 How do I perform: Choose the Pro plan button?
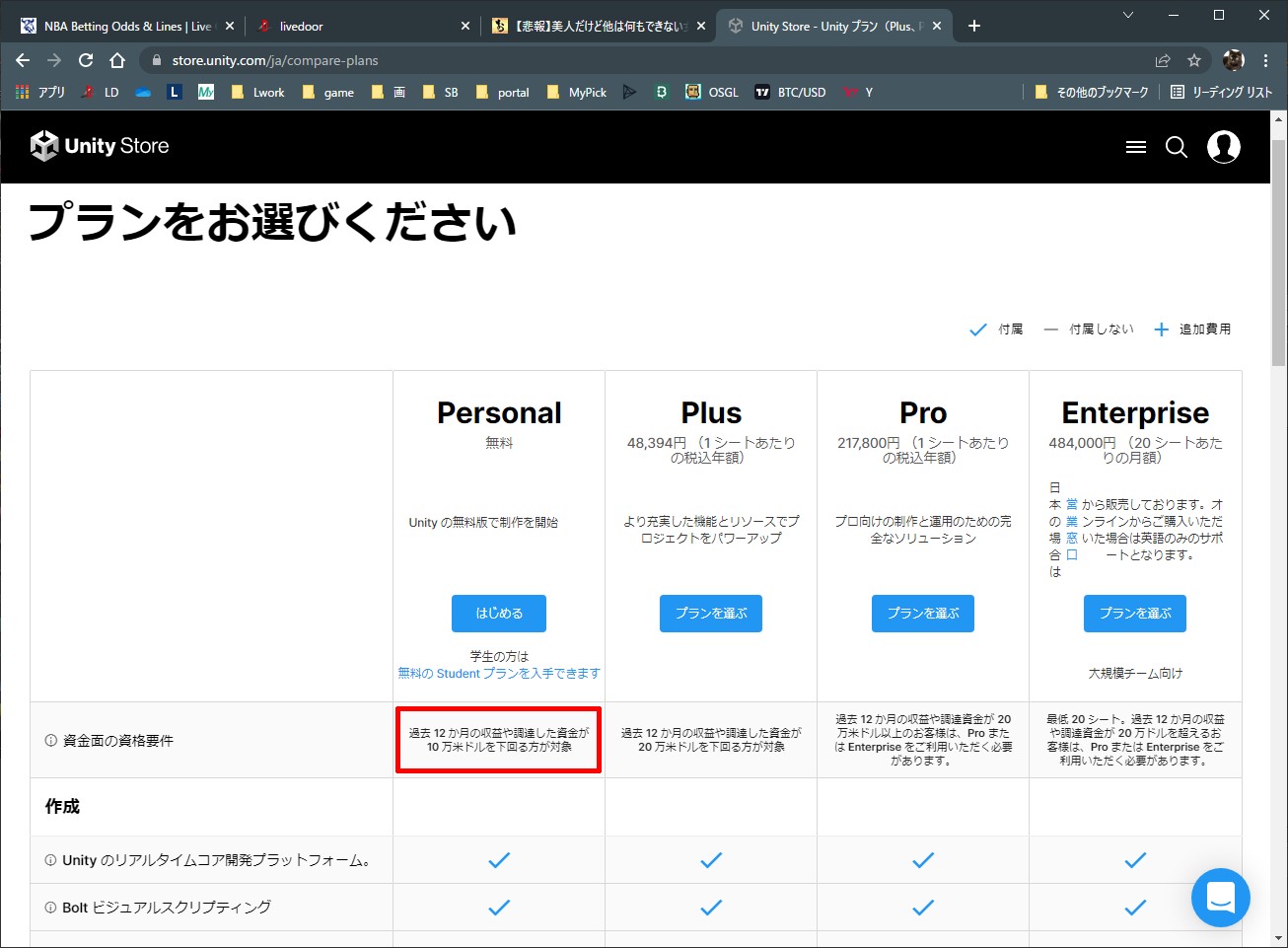coord(923,614)
